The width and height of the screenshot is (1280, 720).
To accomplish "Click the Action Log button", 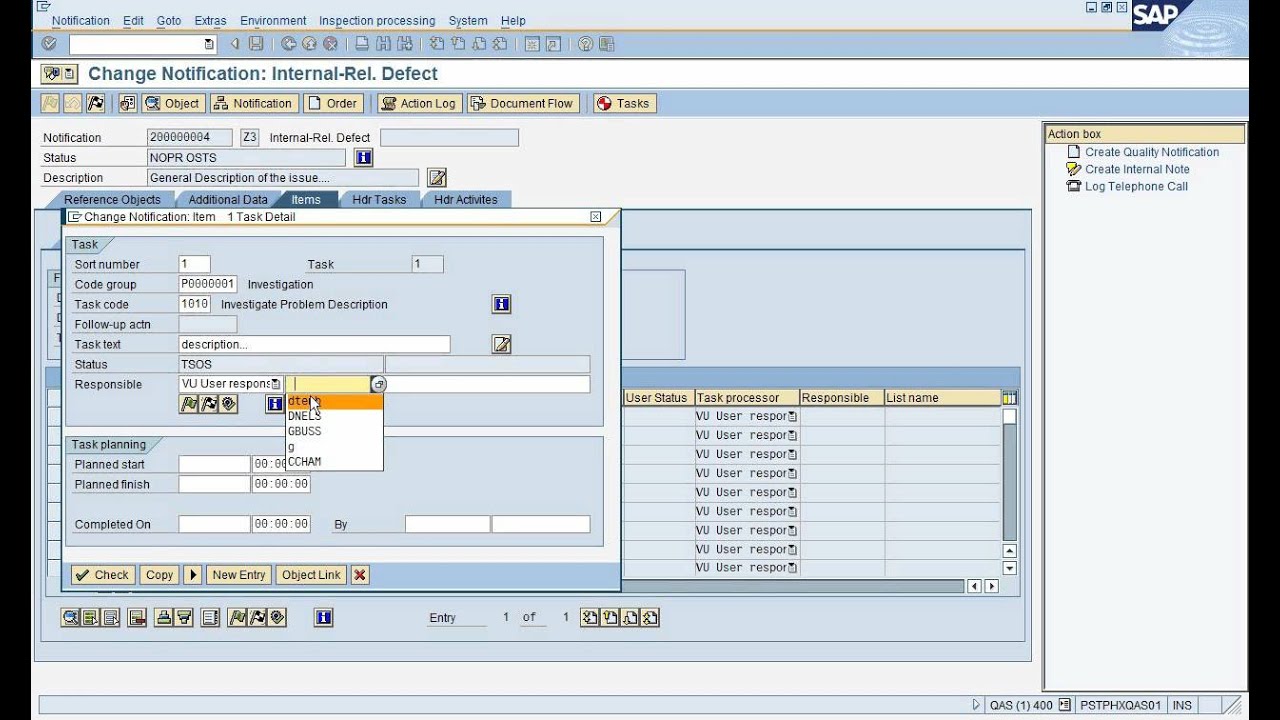I will pyautogui.click(x=419, y=103).
